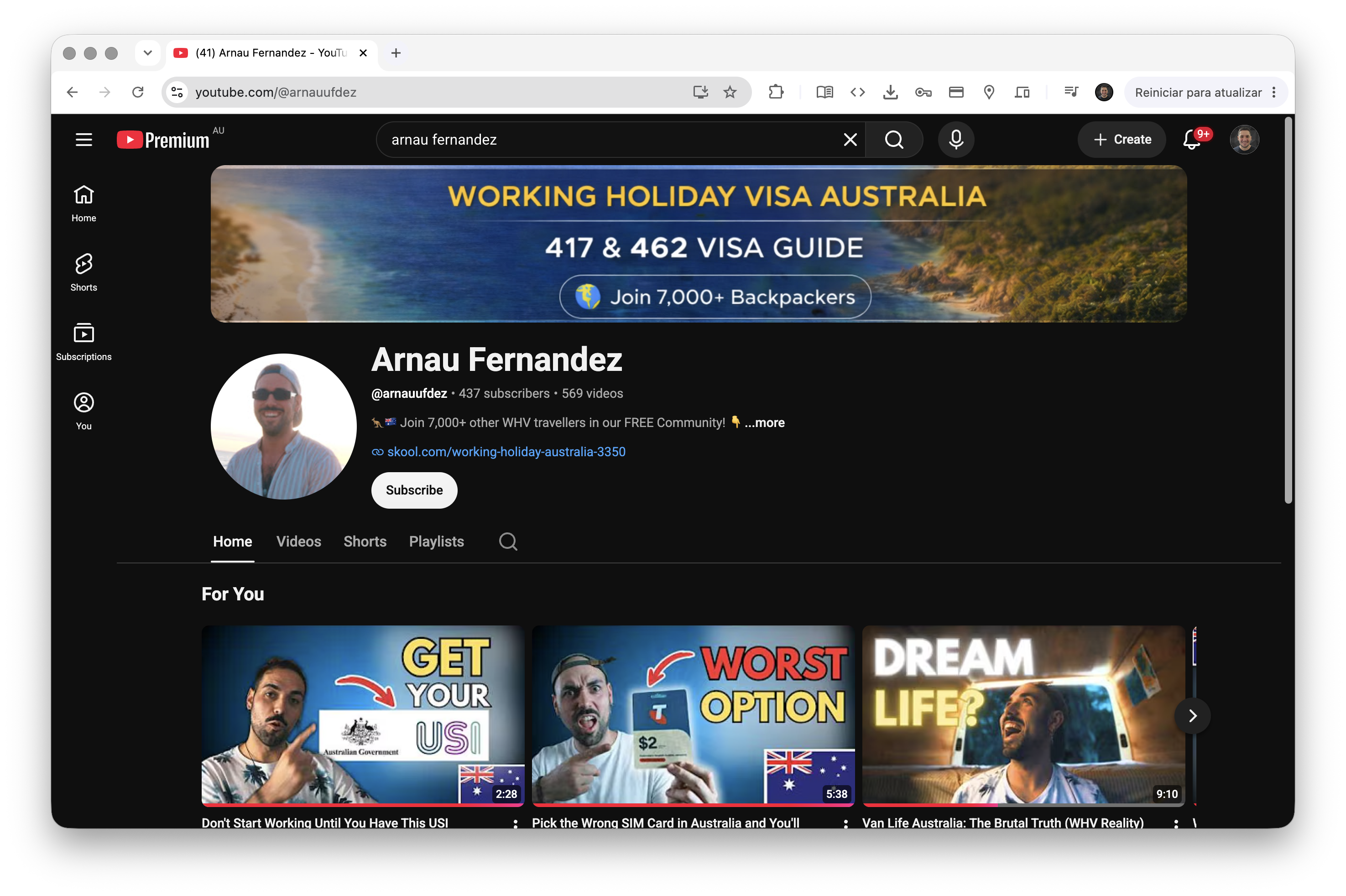This screenshot has height=896, width=1346.
Task: Open payment methods card icon
Action: (955, 92)
